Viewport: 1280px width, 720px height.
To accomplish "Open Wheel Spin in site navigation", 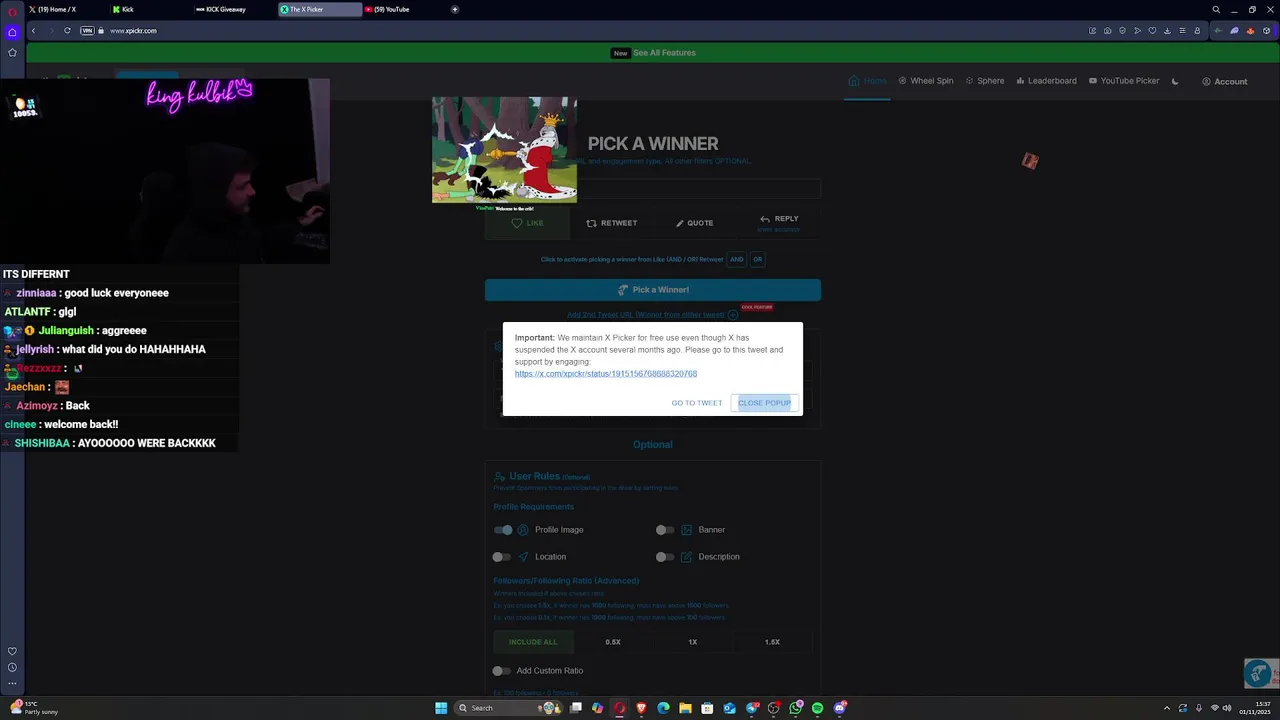I will 925,81.
